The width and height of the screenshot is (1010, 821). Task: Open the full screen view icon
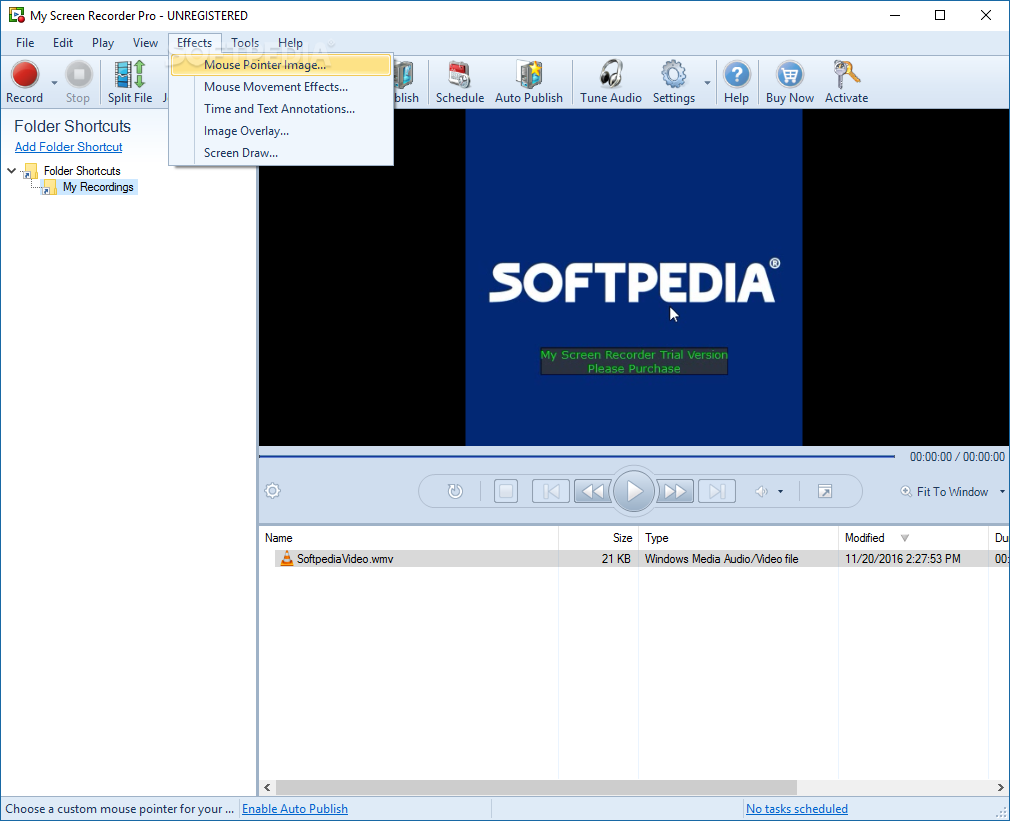824,491
